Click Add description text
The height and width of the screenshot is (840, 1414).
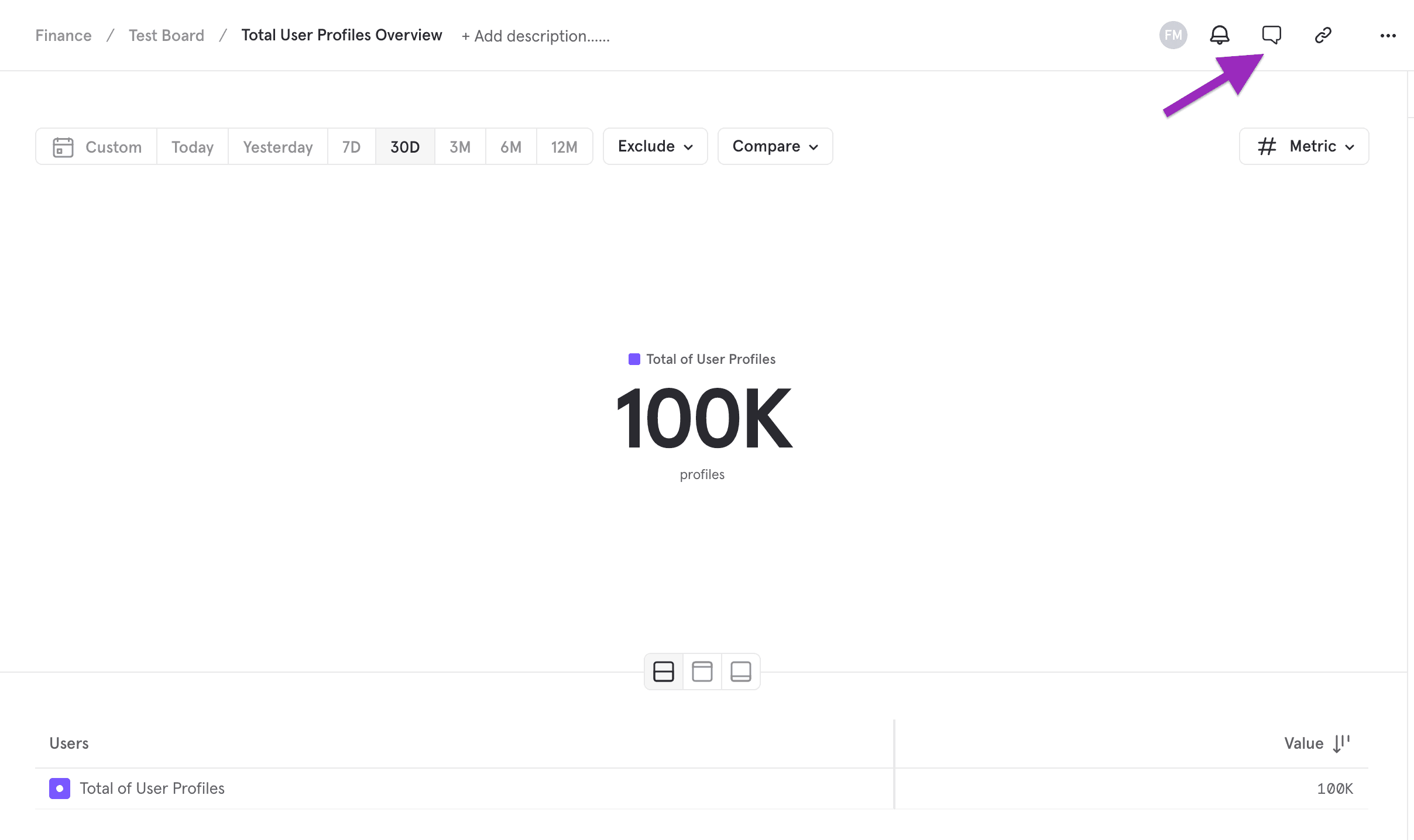(x=536, y=36)
